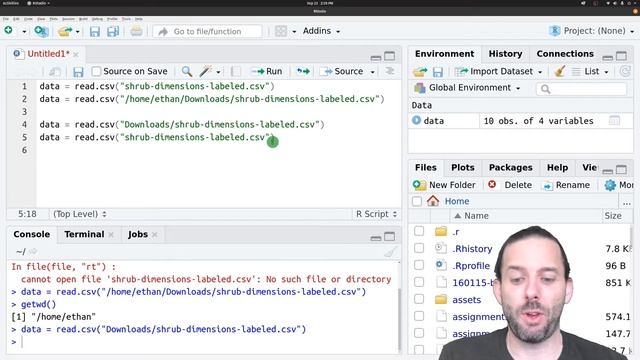Screen dimensions: 640x360
Task: Refresh the Environment pane
Action: pyautogui.click(x=625, y=71)
